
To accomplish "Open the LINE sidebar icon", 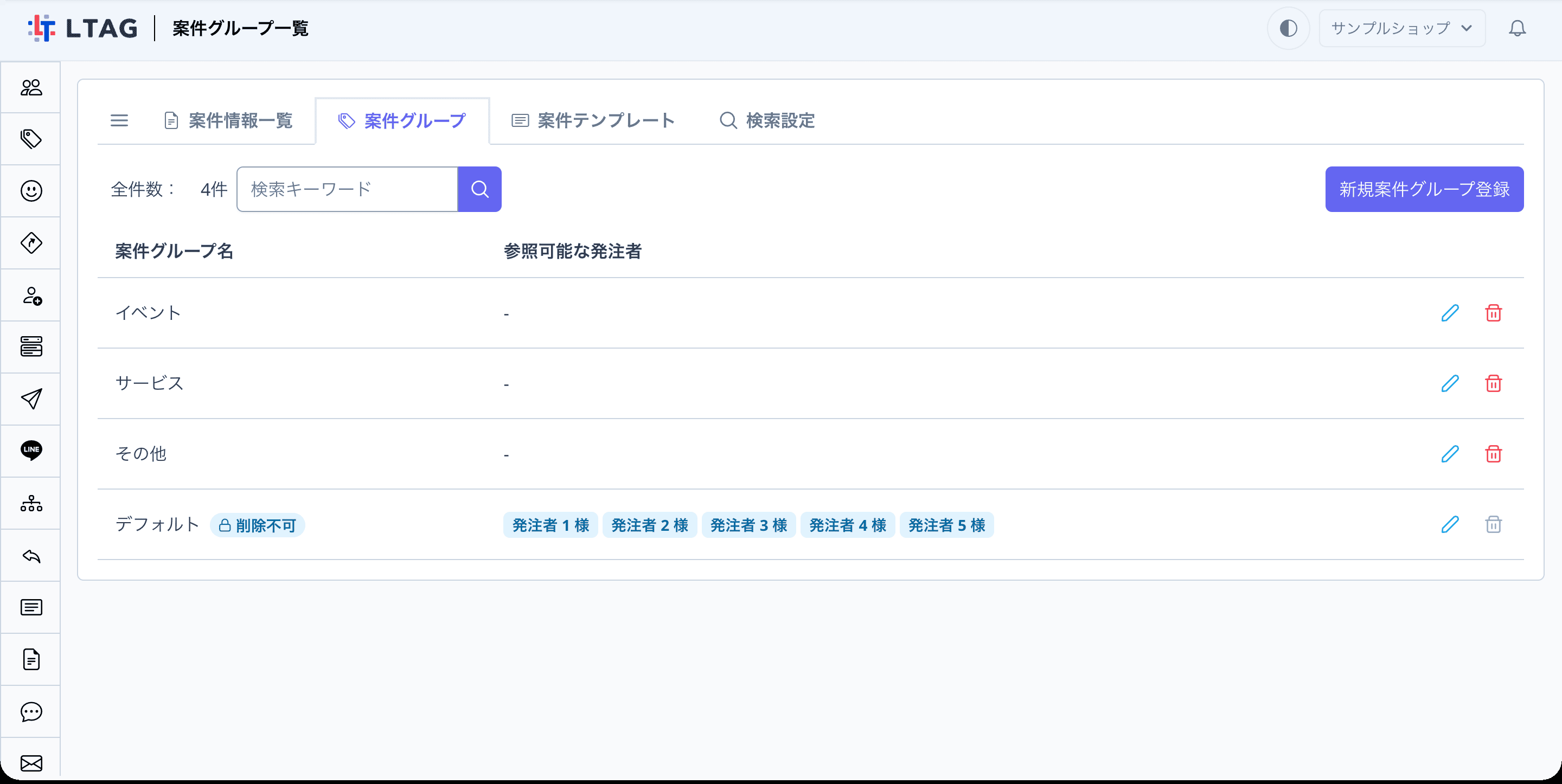I will [x=31, y=451].
